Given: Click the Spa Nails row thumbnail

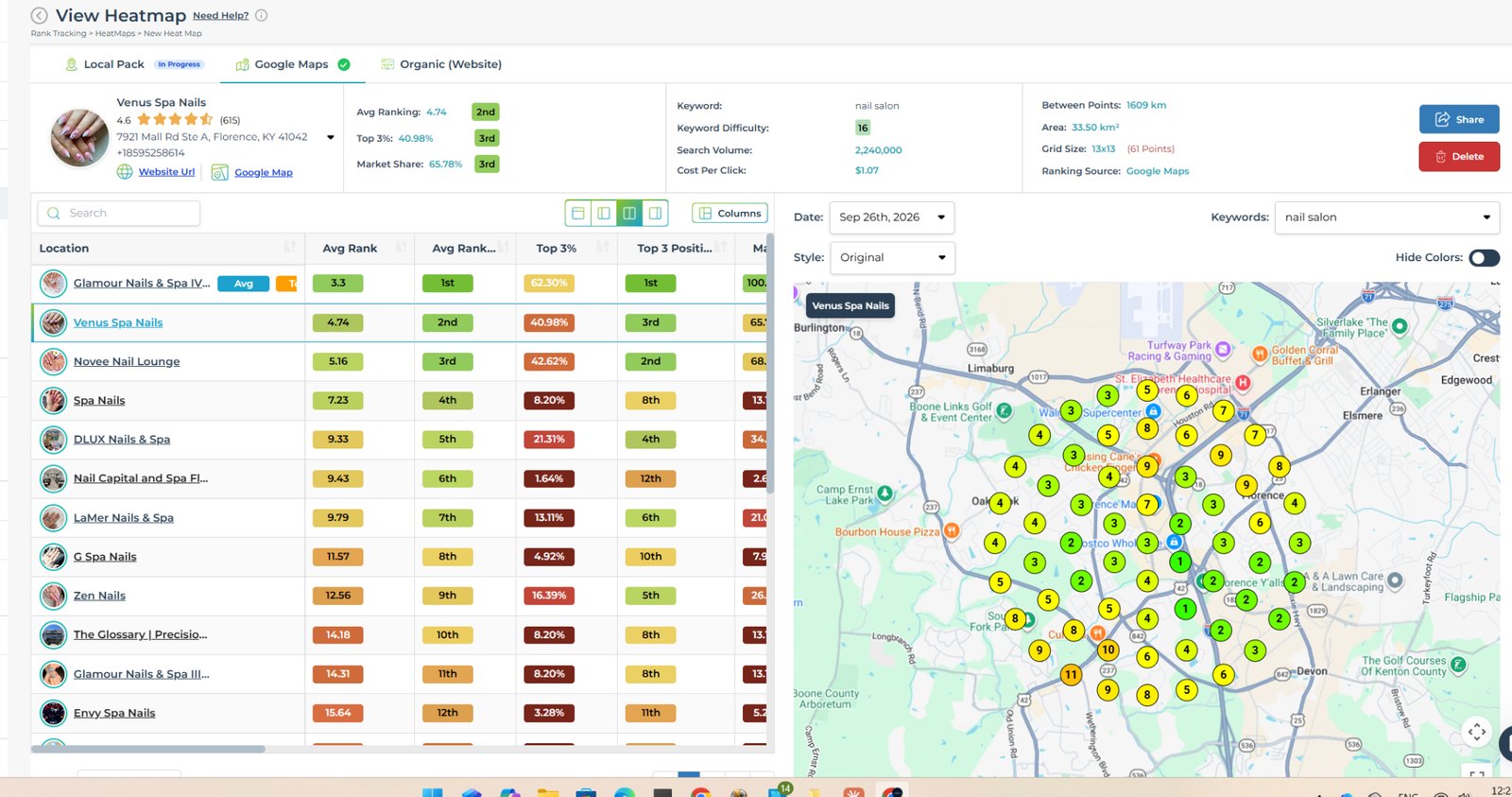Looking at the screenshot, I should click(x=53, y=400).
